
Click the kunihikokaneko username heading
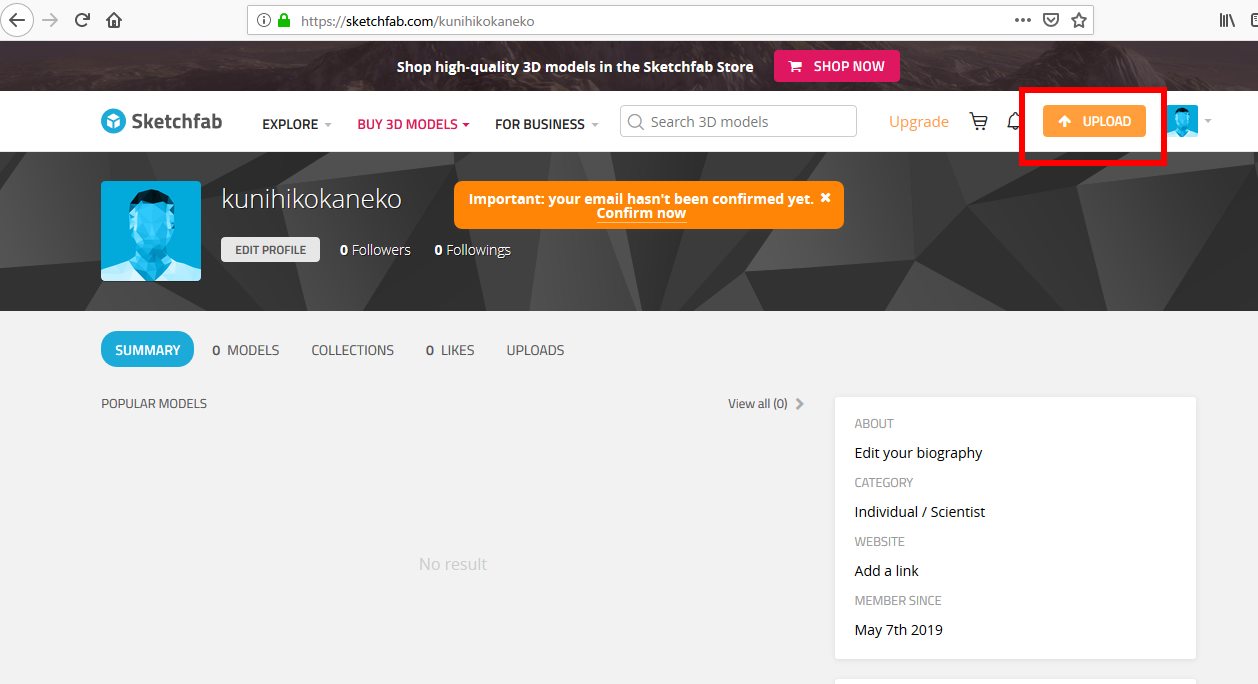coord(311,199)
